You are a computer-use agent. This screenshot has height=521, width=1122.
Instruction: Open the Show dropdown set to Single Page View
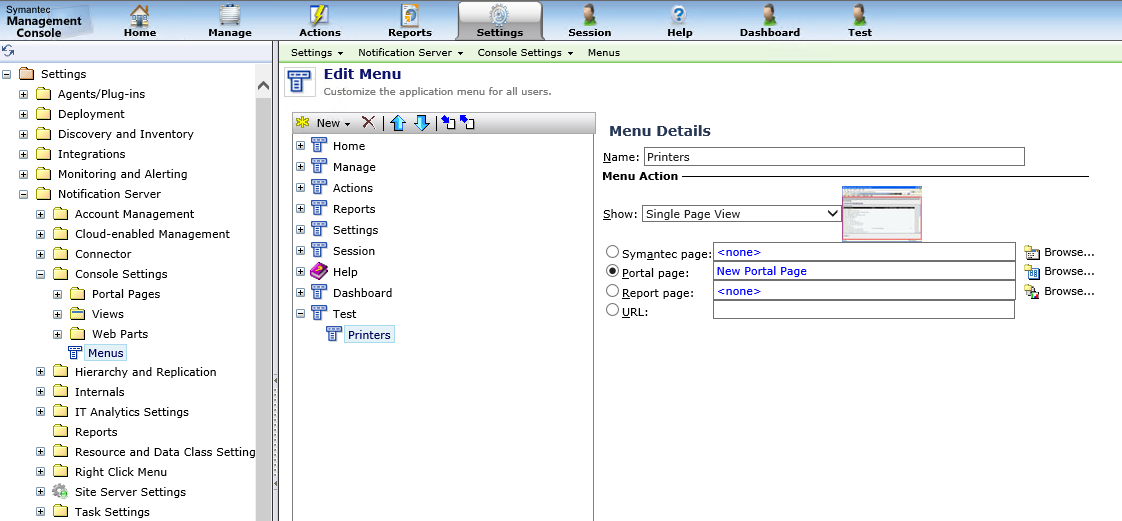[x=741, y=213]
